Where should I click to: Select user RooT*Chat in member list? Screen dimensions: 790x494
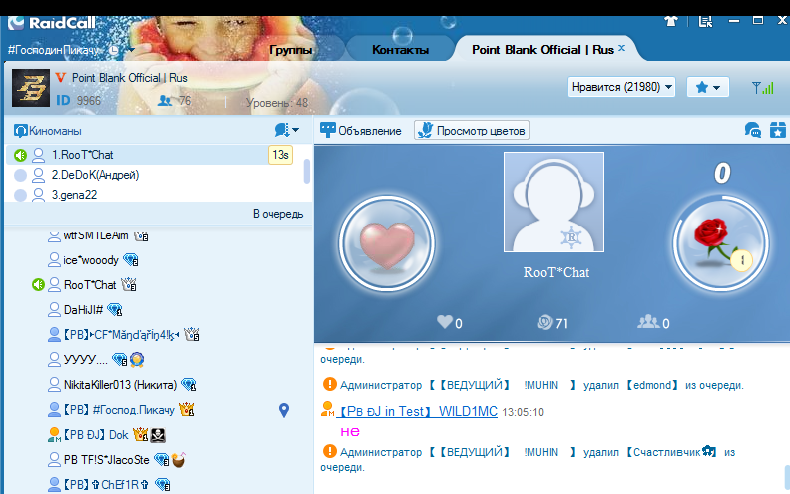coord(90,285)
